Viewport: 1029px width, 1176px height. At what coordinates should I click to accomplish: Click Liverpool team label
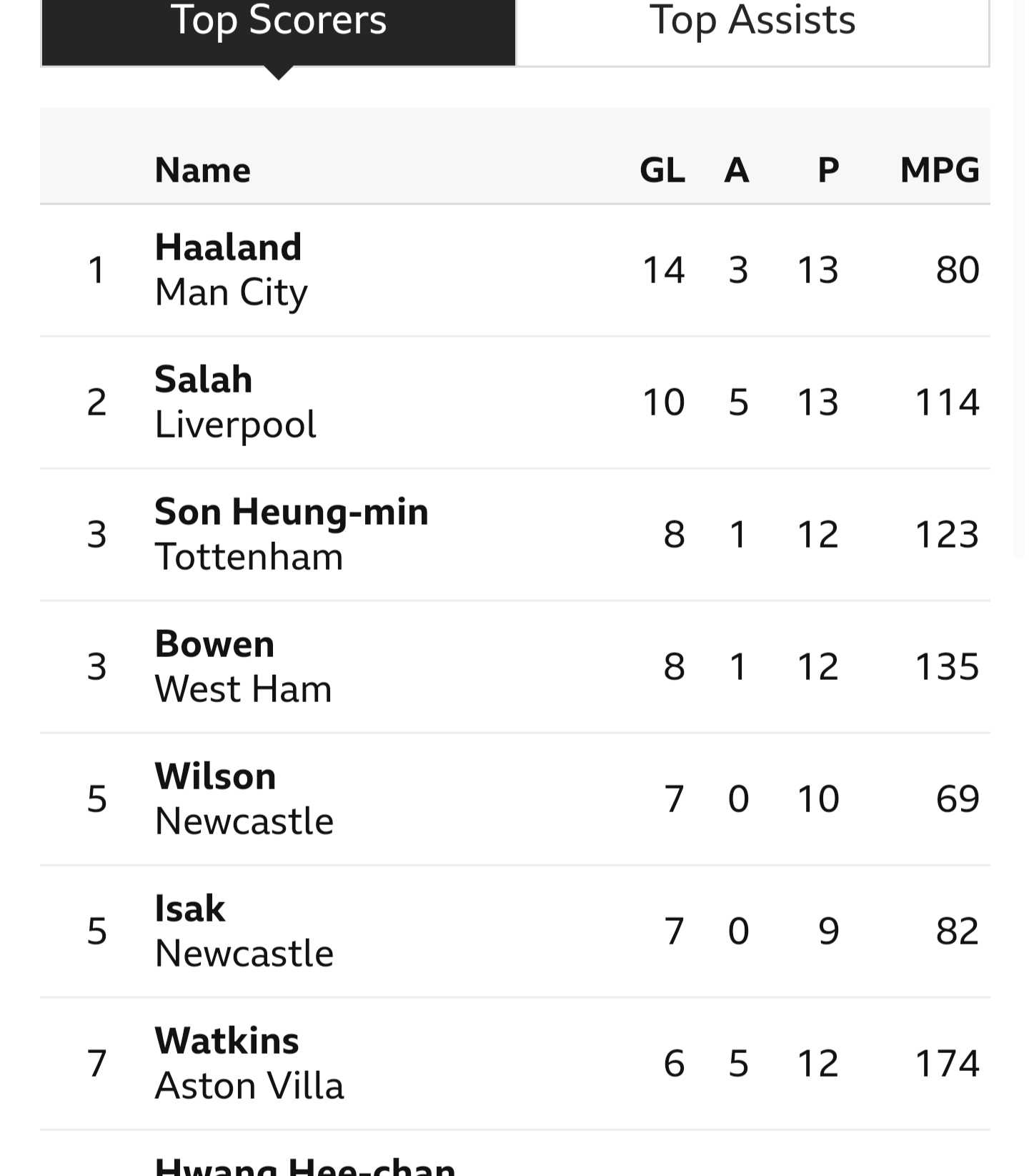coord(236,425)
